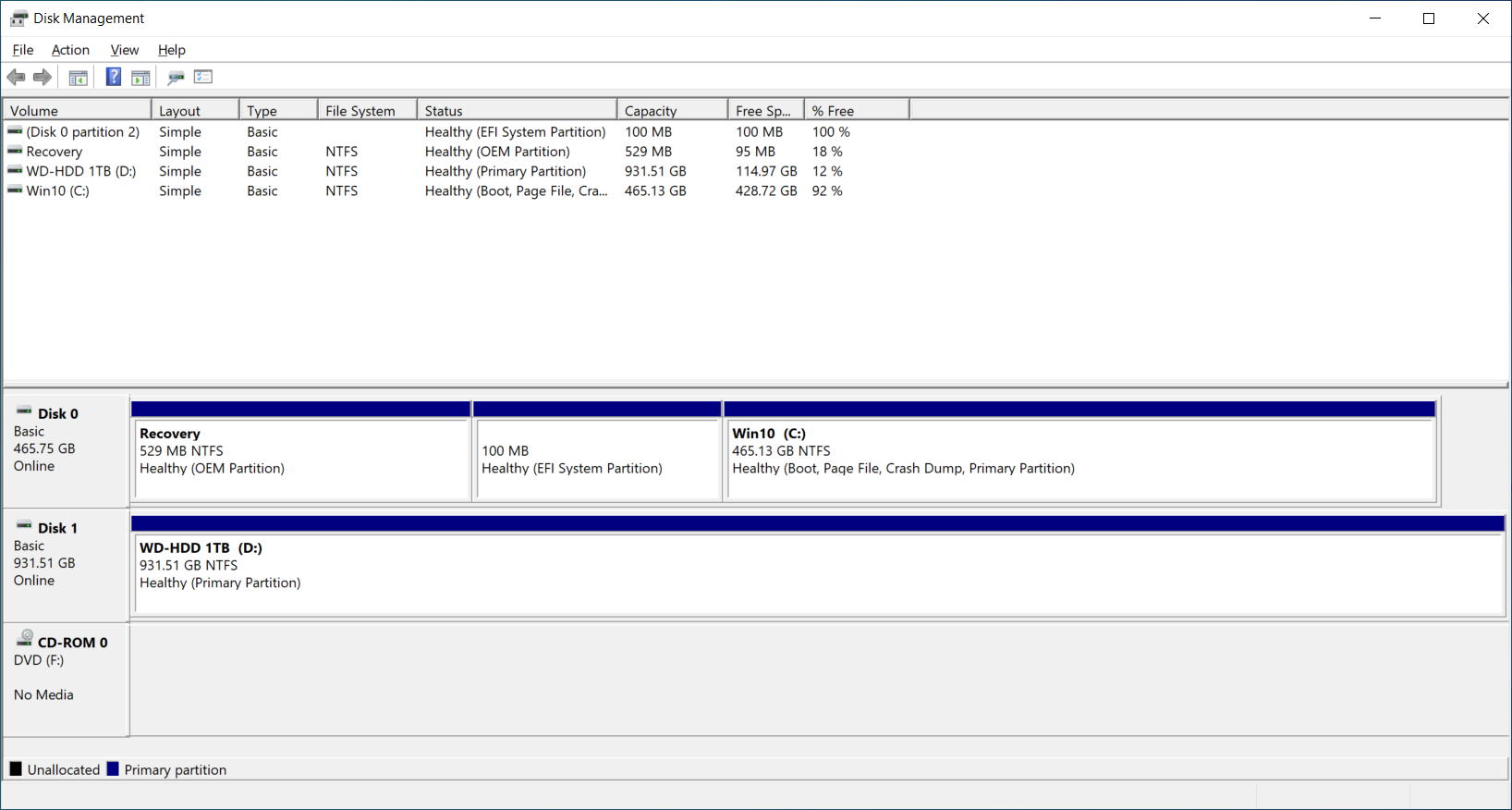Select 'Win10 (C:)' volume in list

coord(58,190)
